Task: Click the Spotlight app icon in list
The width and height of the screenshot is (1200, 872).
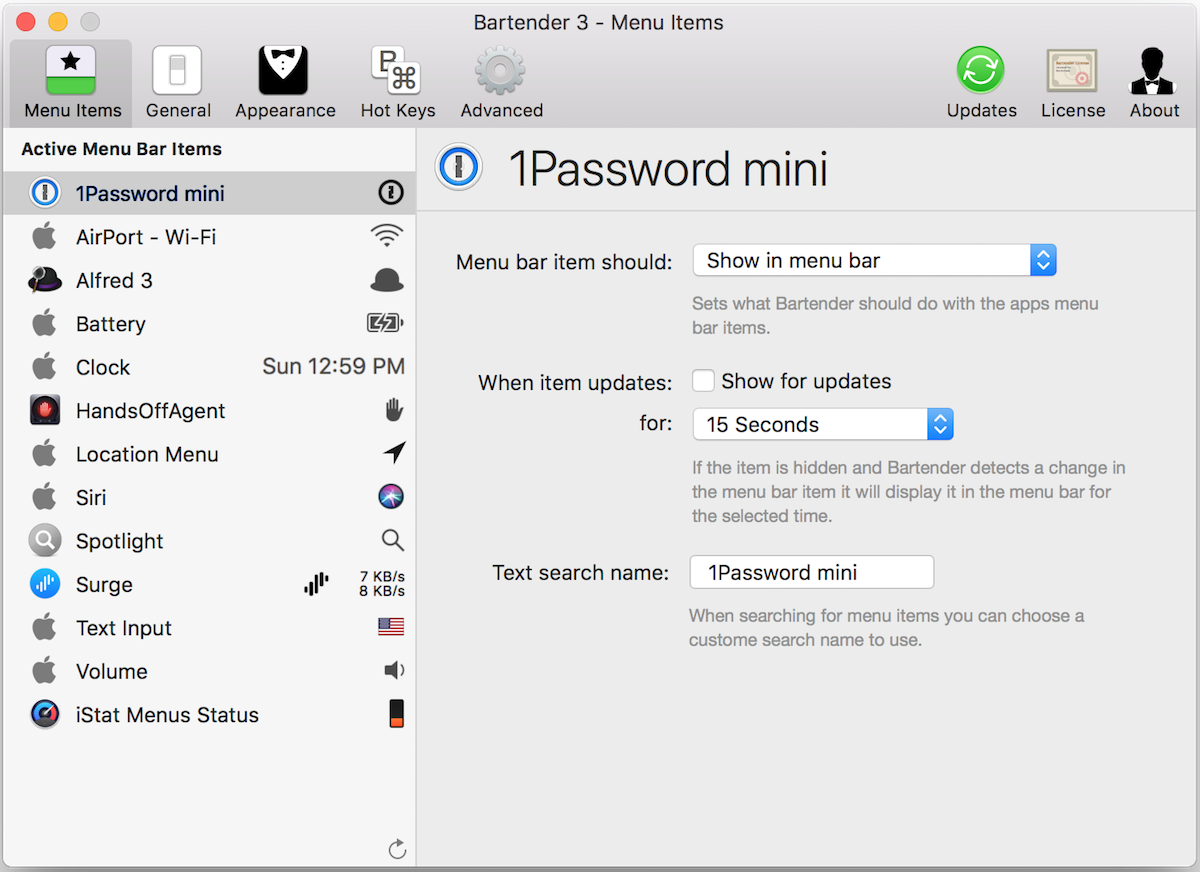Action: [x=45, y=541]
